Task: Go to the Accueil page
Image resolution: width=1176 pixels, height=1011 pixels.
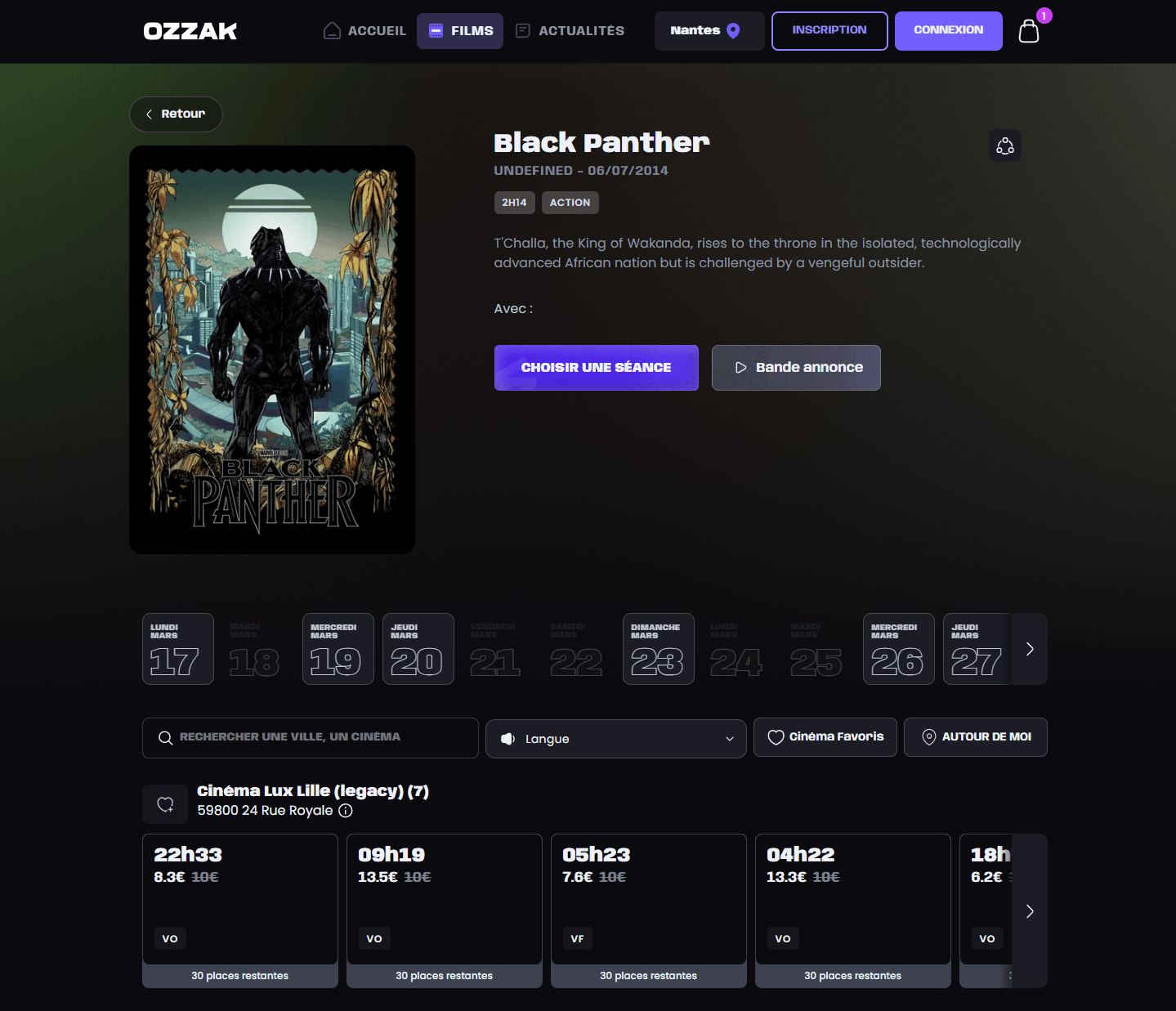Action: point(365,31)
